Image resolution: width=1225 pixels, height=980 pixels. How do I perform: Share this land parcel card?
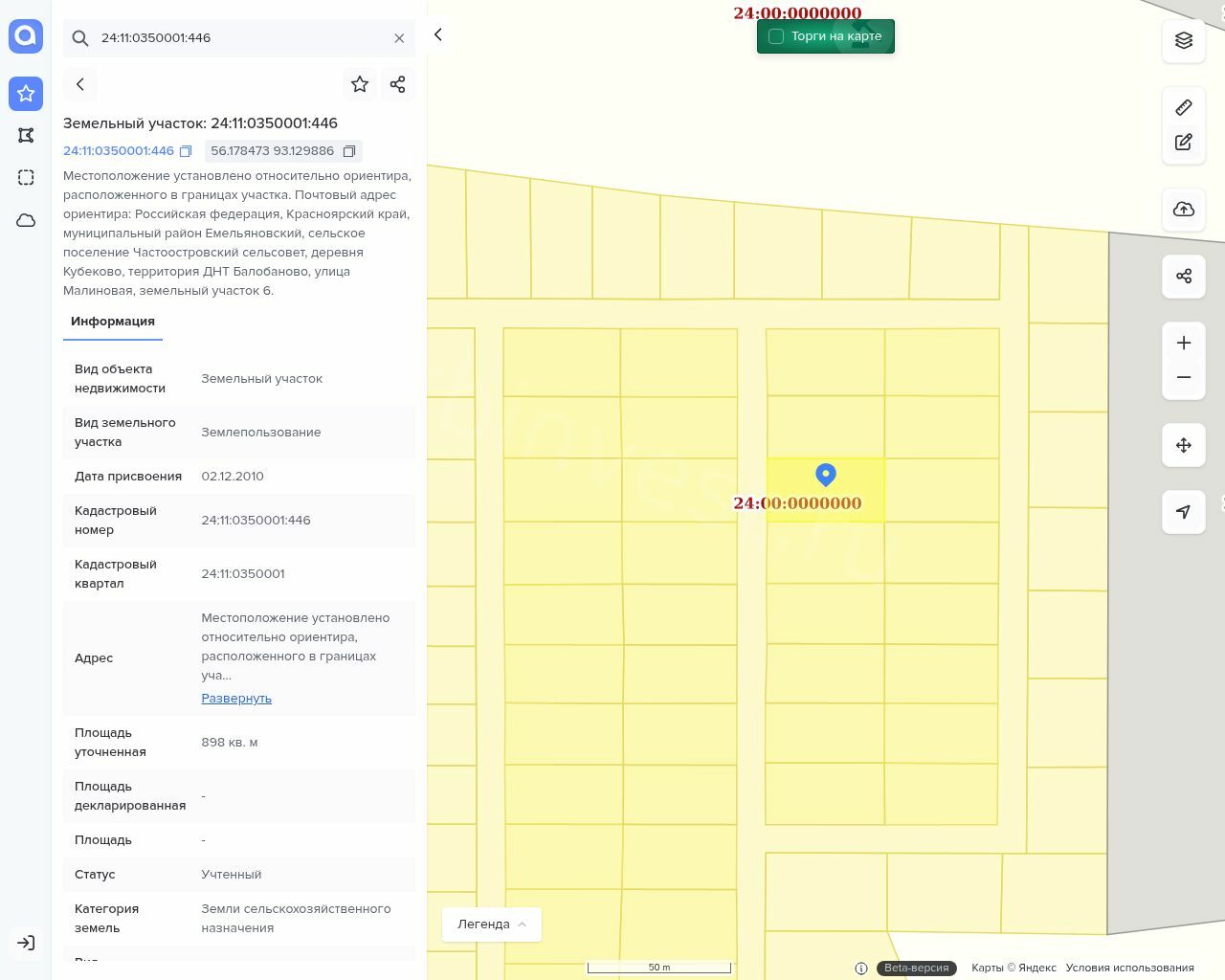(x=398, y=84)
